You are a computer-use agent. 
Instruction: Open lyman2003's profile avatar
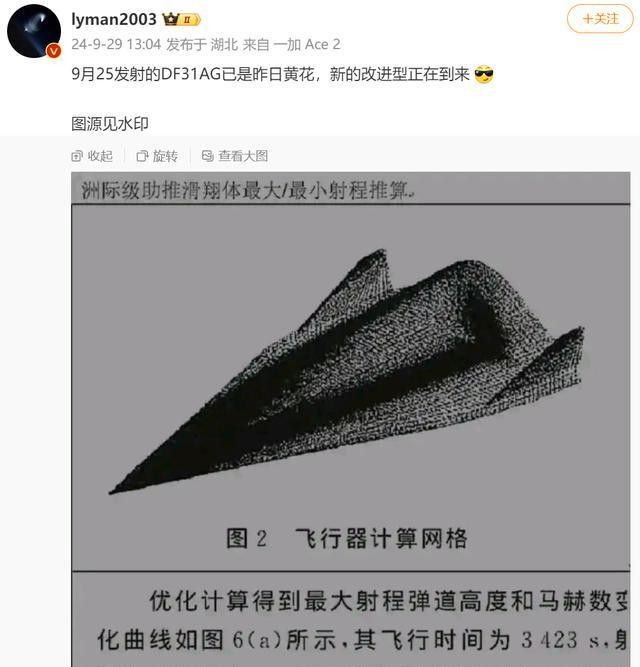(34, 31)
